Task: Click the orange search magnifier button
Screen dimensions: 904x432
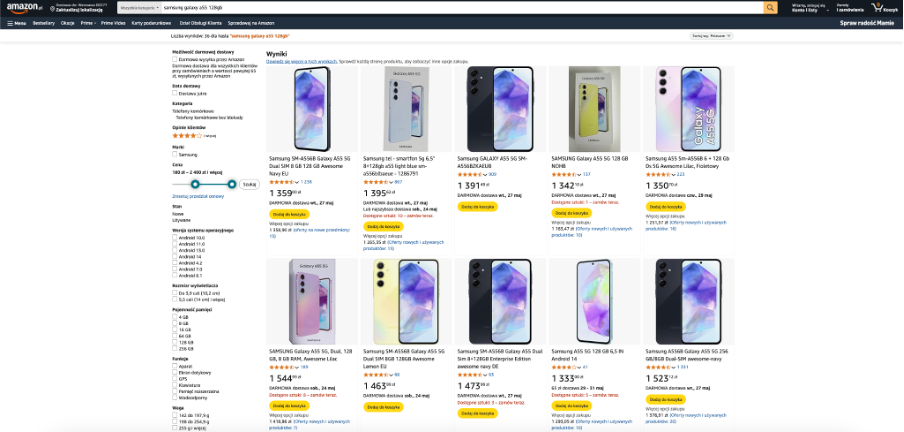Action: pyautogui.click(x=771, y=7)
